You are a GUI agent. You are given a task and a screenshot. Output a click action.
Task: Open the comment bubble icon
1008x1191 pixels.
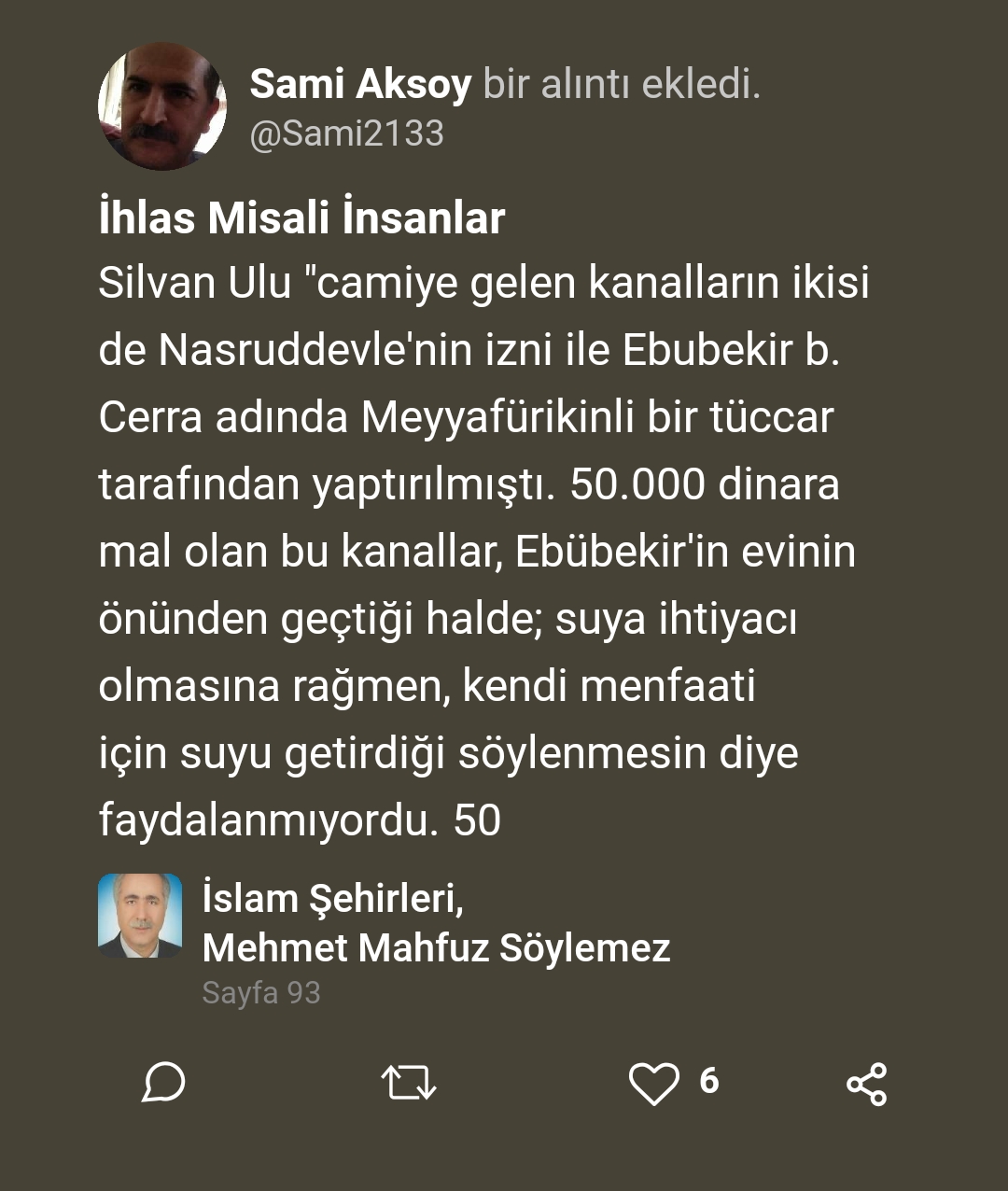pyautogui.click(x=163, y=1083)
